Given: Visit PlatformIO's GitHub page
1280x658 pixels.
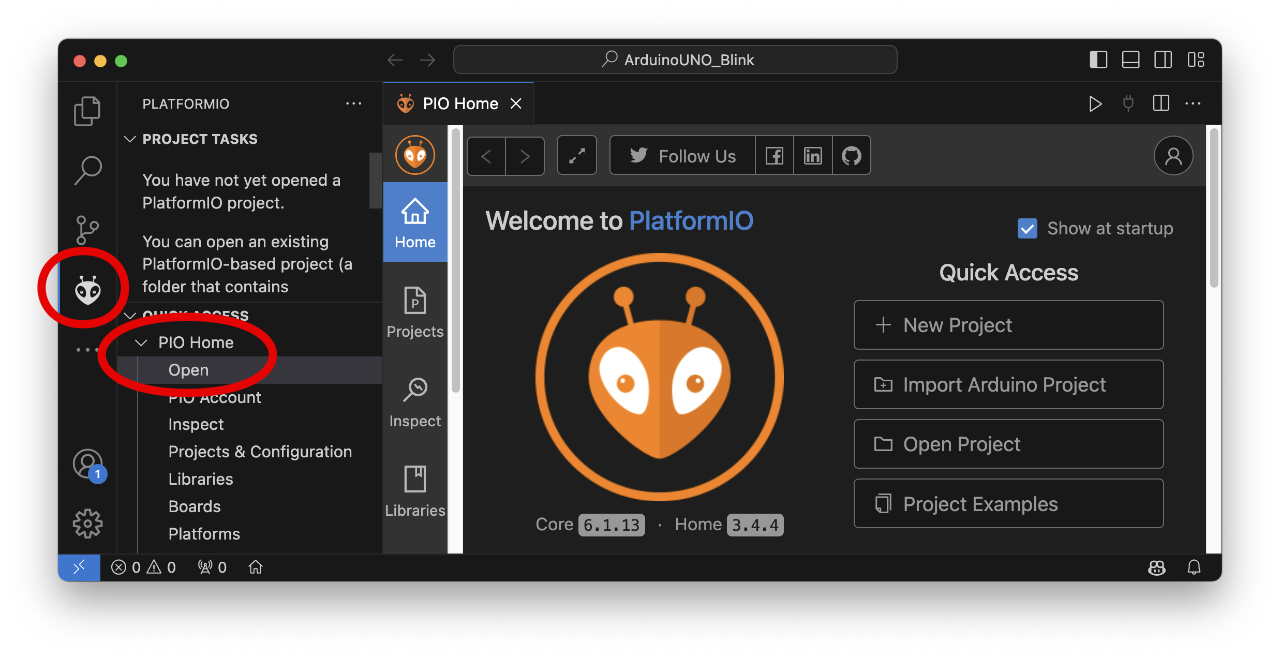Looking at the screenshot, I should pyautogui.click(x=851, y=155).
